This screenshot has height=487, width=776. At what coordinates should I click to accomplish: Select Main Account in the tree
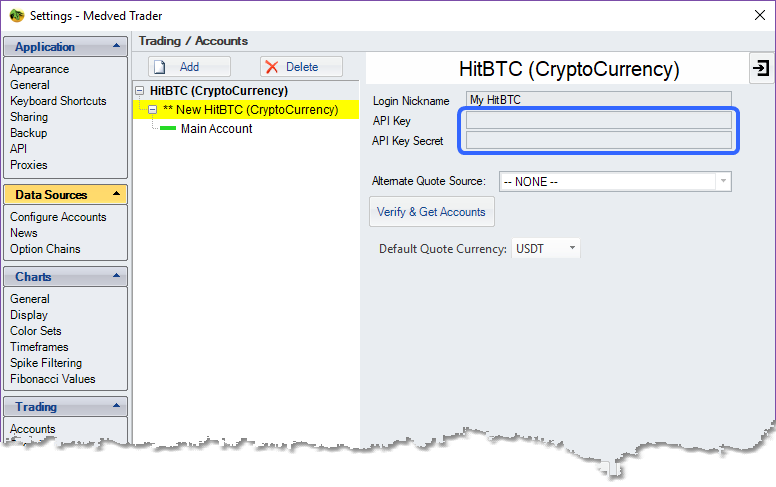(216, 129)
